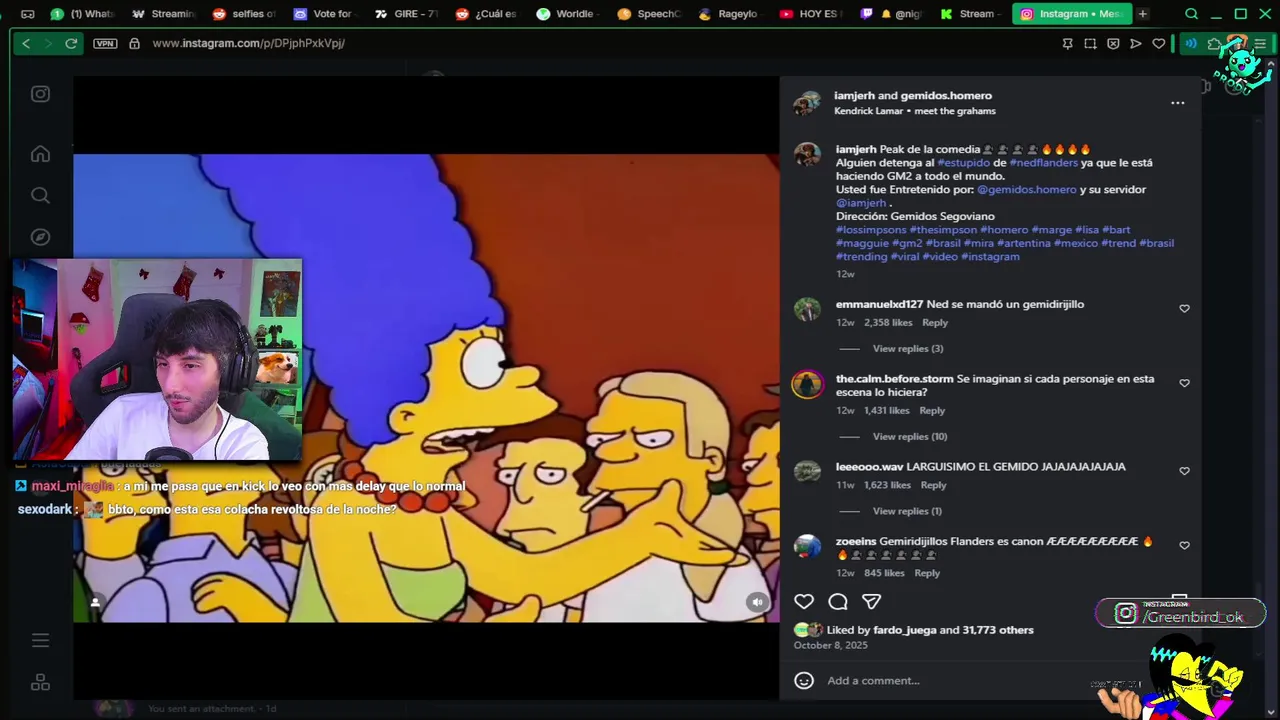Expand View replies (1)
This screenshot has height=720, width=1280.
(x=907, y=511)
